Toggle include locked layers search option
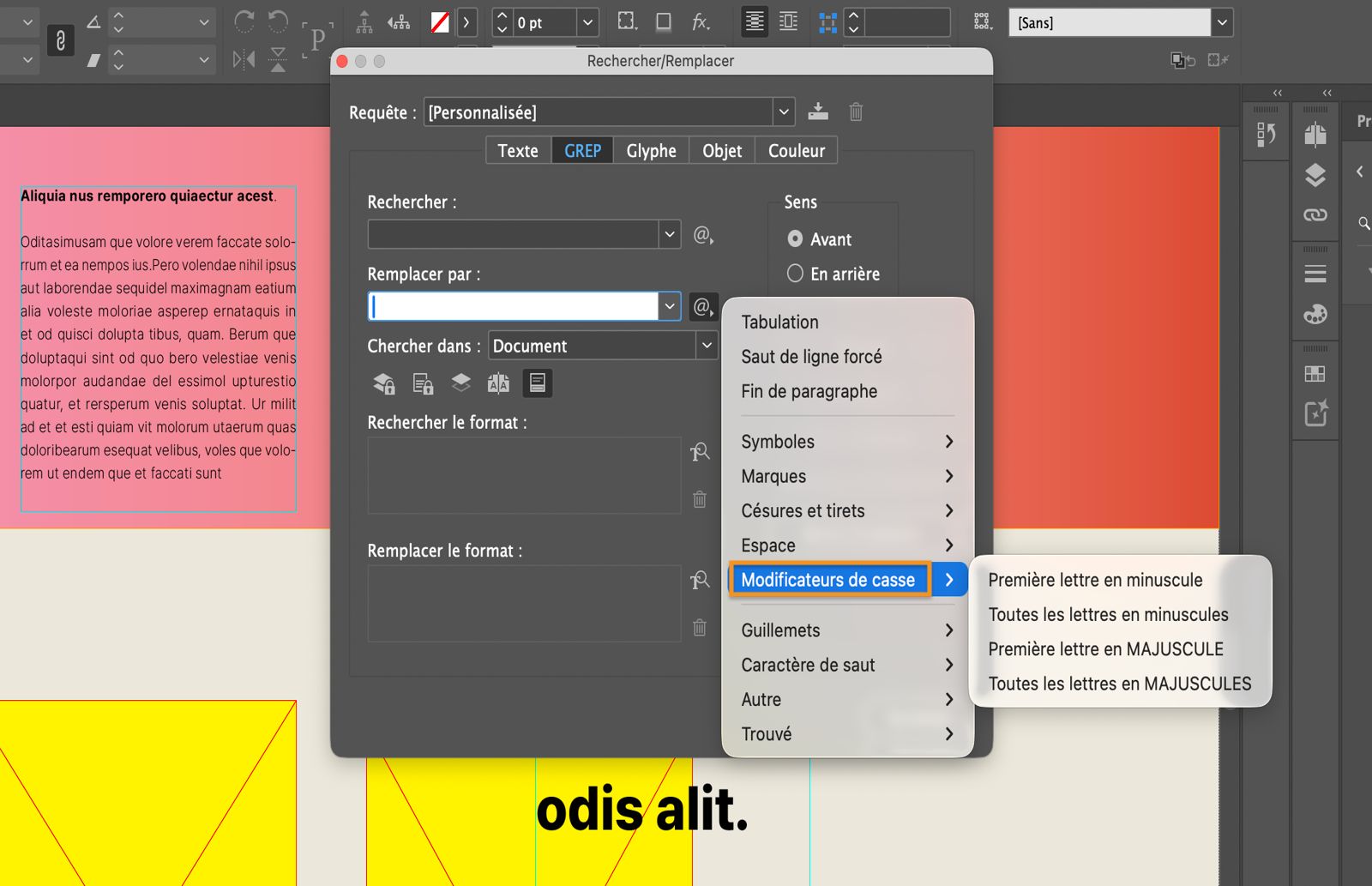1372x886 pixels. coord(383,383)
